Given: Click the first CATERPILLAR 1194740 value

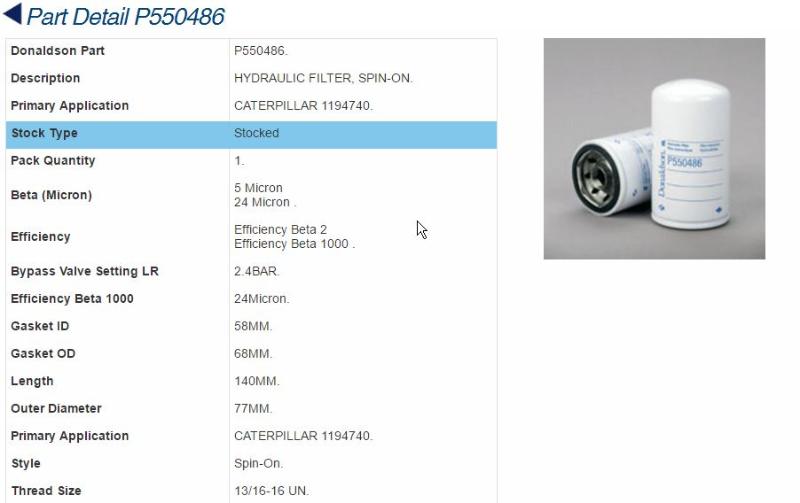Looking at the screenshot, I should tap(303, 106).
